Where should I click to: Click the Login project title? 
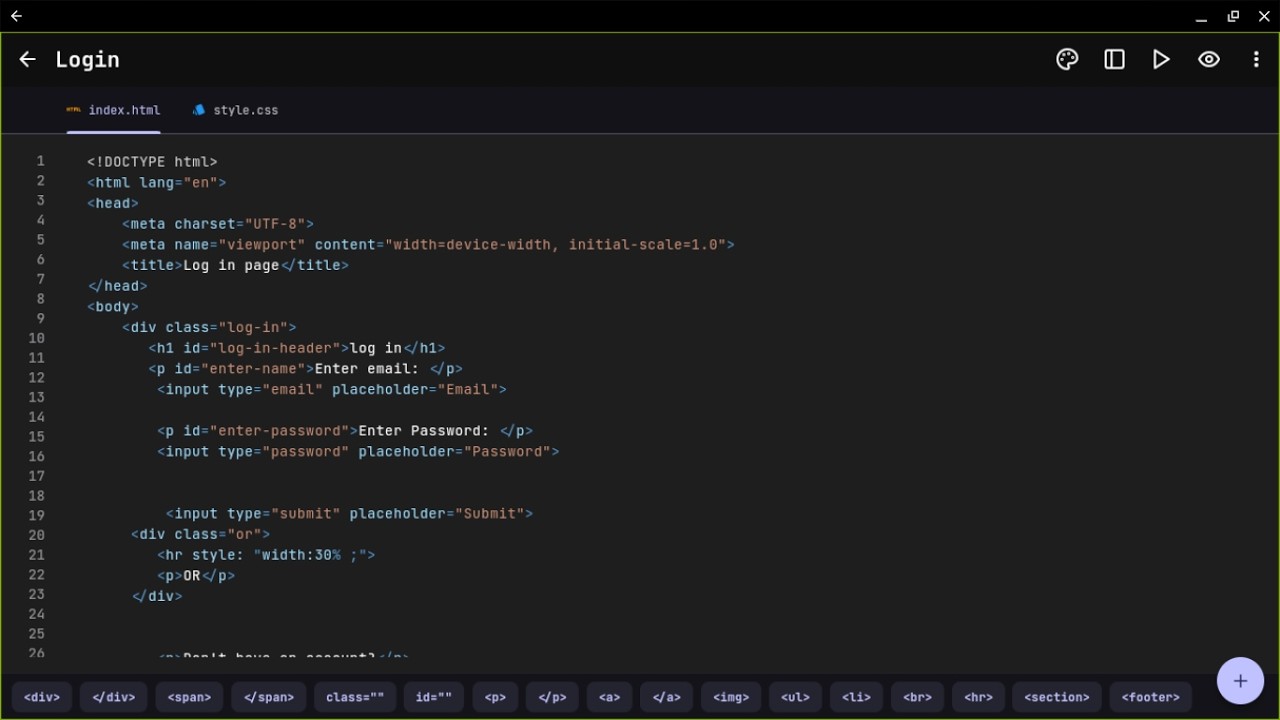pos(87,60)
